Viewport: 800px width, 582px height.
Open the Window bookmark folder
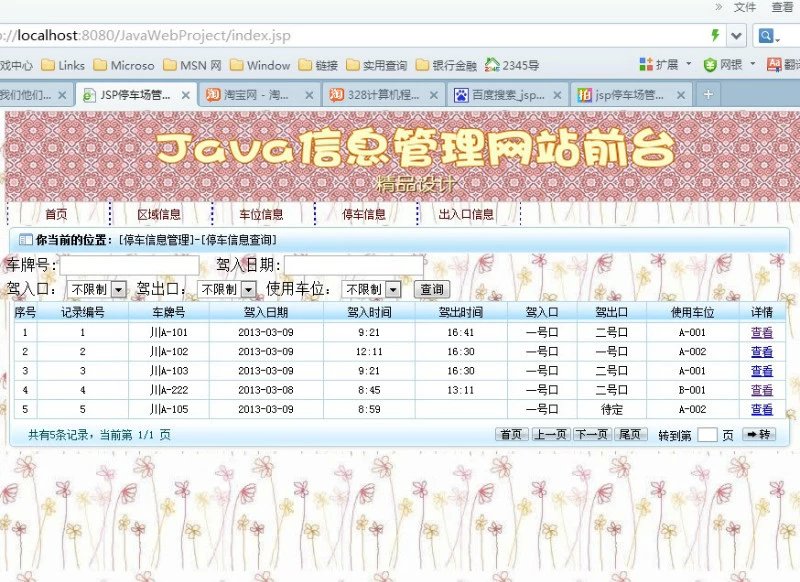click(x=260, y=65)
